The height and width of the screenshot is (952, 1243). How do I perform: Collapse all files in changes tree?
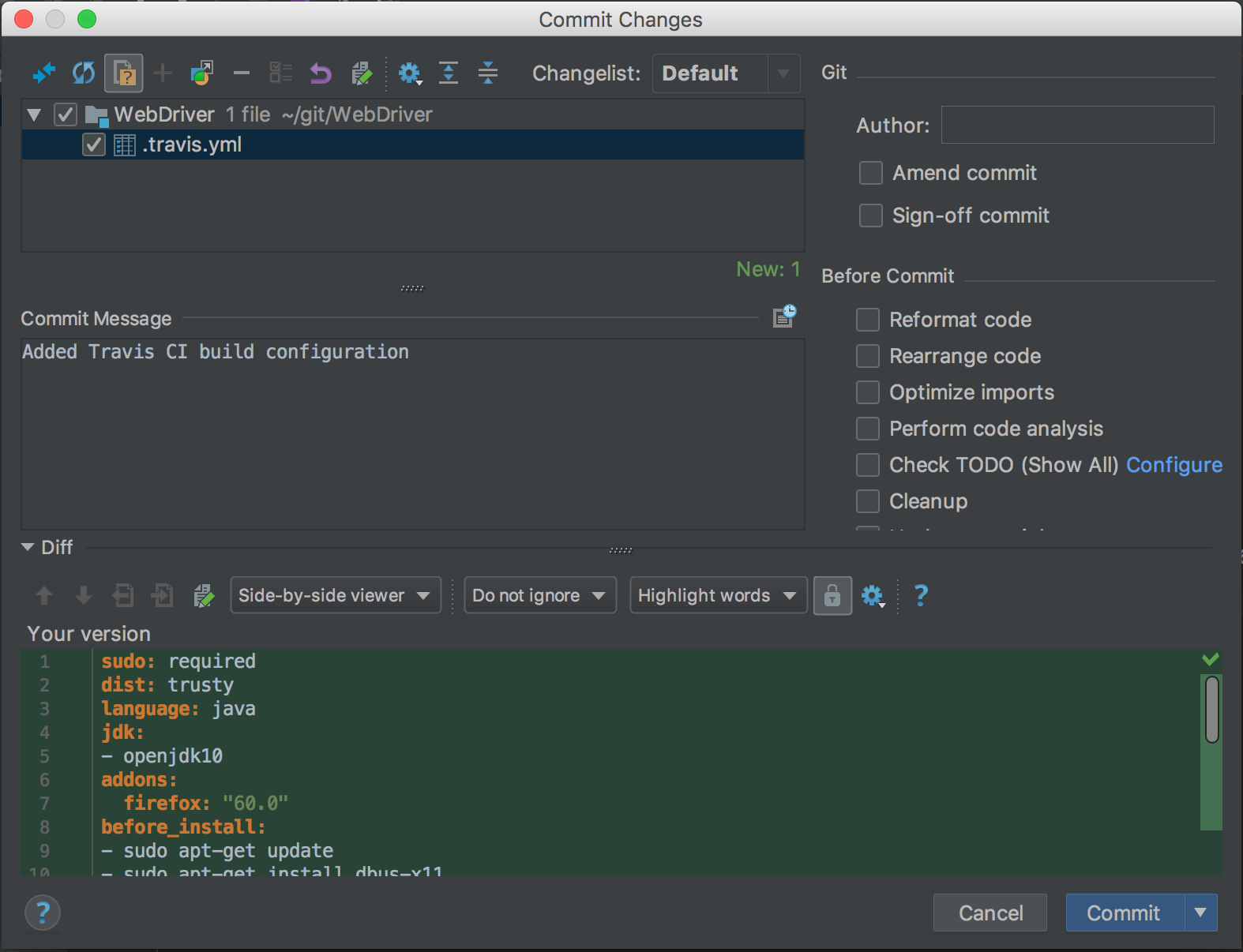488,73
